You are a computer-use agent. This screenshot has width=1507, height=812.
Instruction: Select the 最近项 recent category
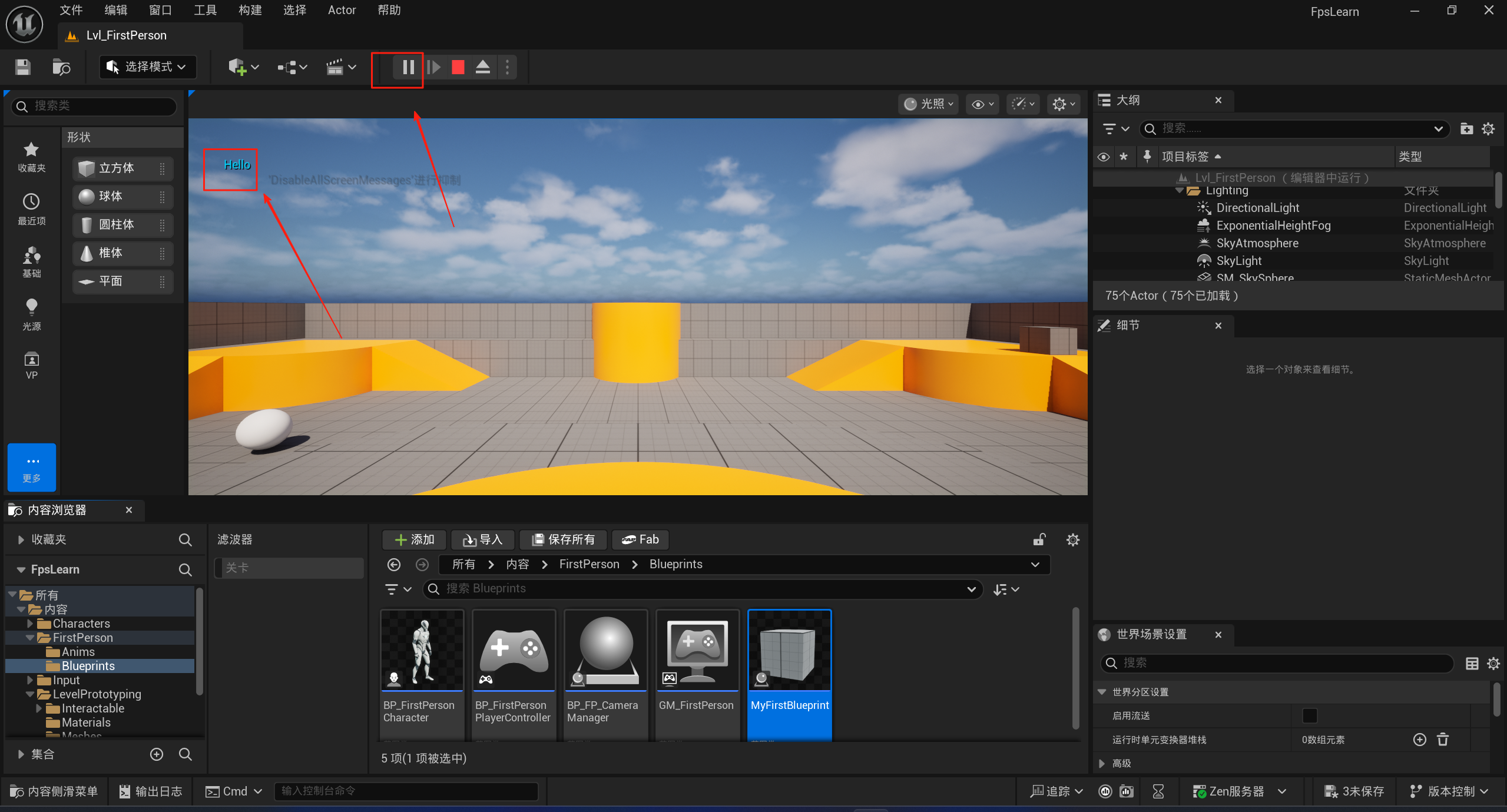(x=31, y=209)
